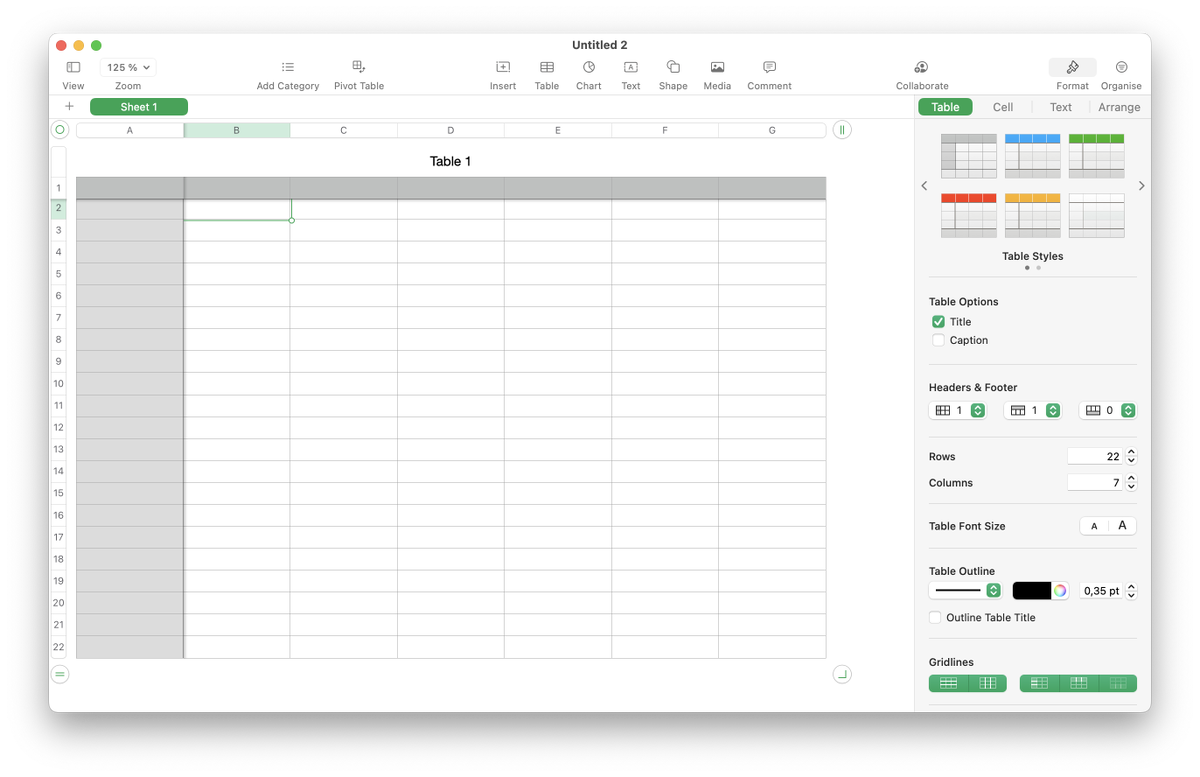Add a Comment from toolbar

[769, 67]
